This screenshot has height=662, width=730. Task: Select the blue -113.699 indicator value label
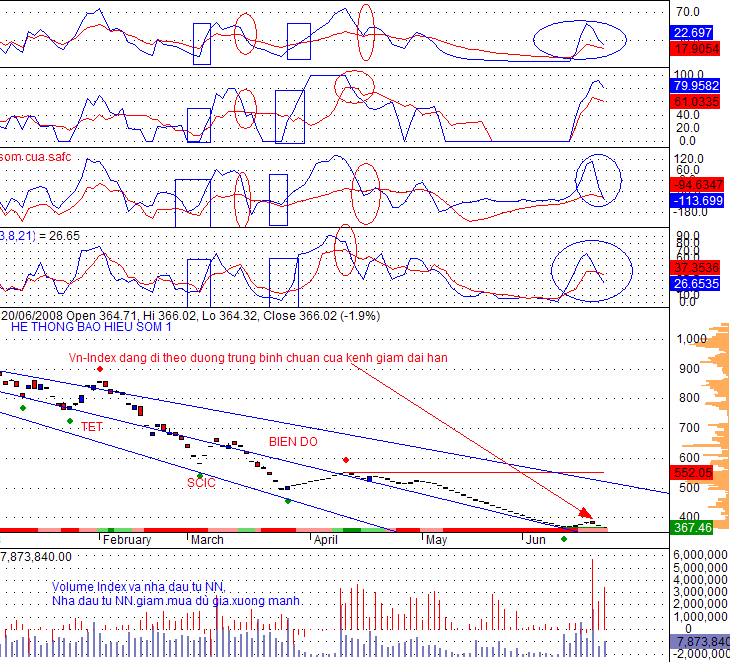click(696, 199)
